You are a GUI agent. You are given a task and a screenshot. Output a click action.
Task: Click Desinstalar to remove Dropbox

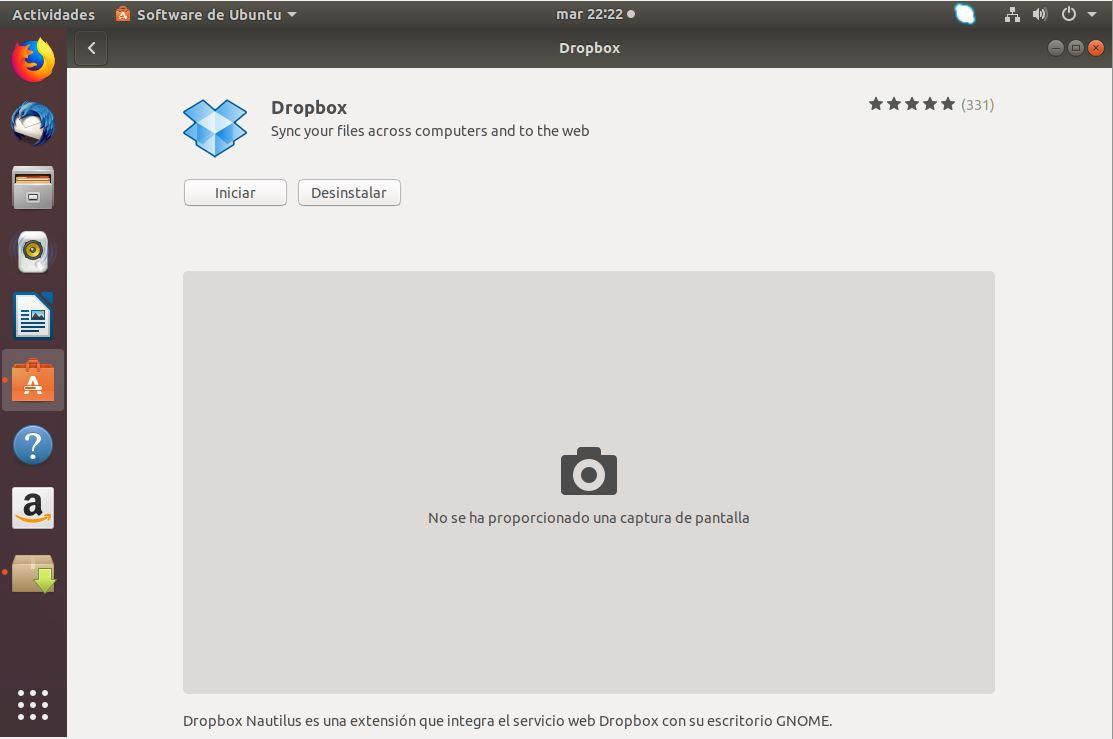(348, 193)
